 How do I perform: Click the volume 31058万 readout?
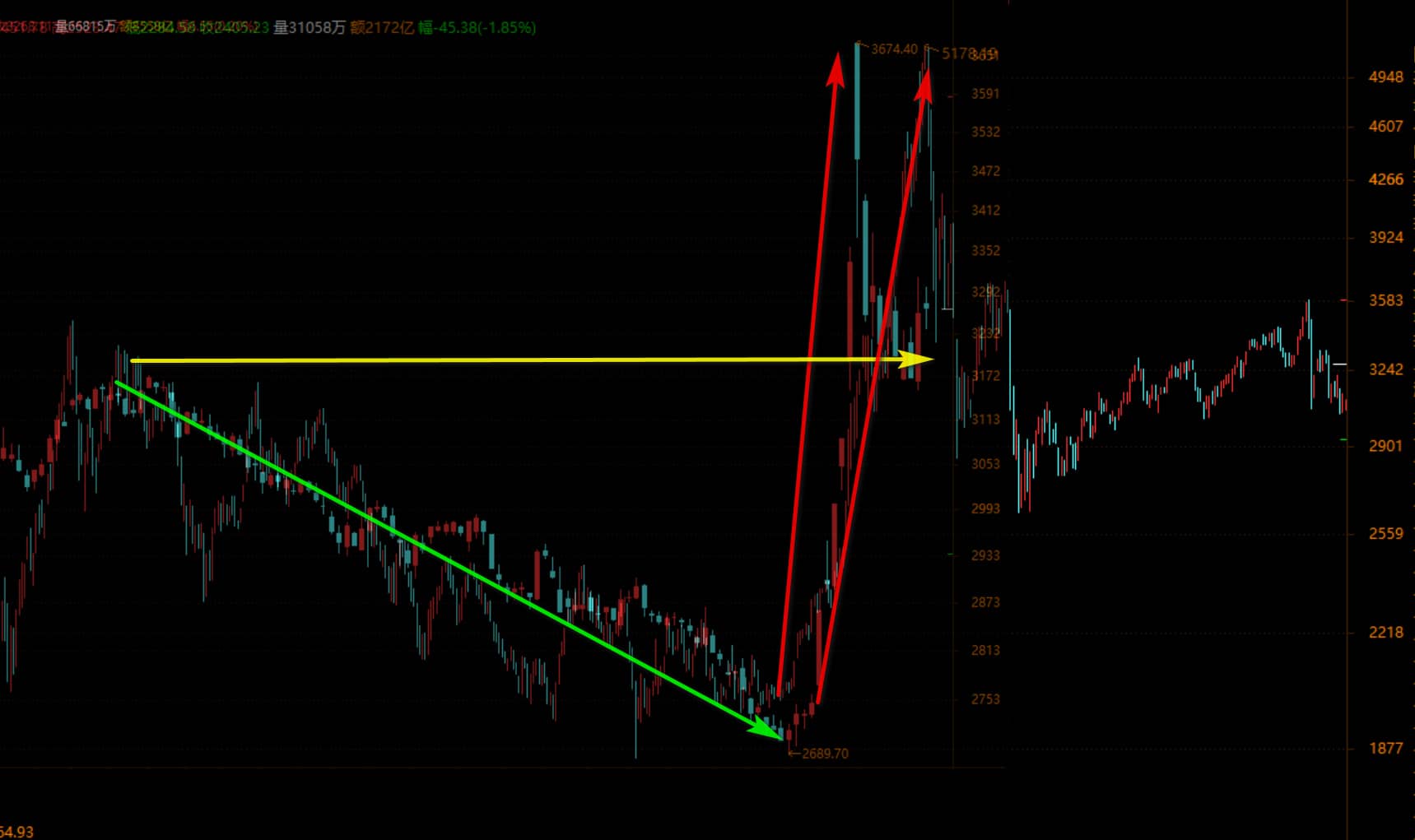pos(309,28)
